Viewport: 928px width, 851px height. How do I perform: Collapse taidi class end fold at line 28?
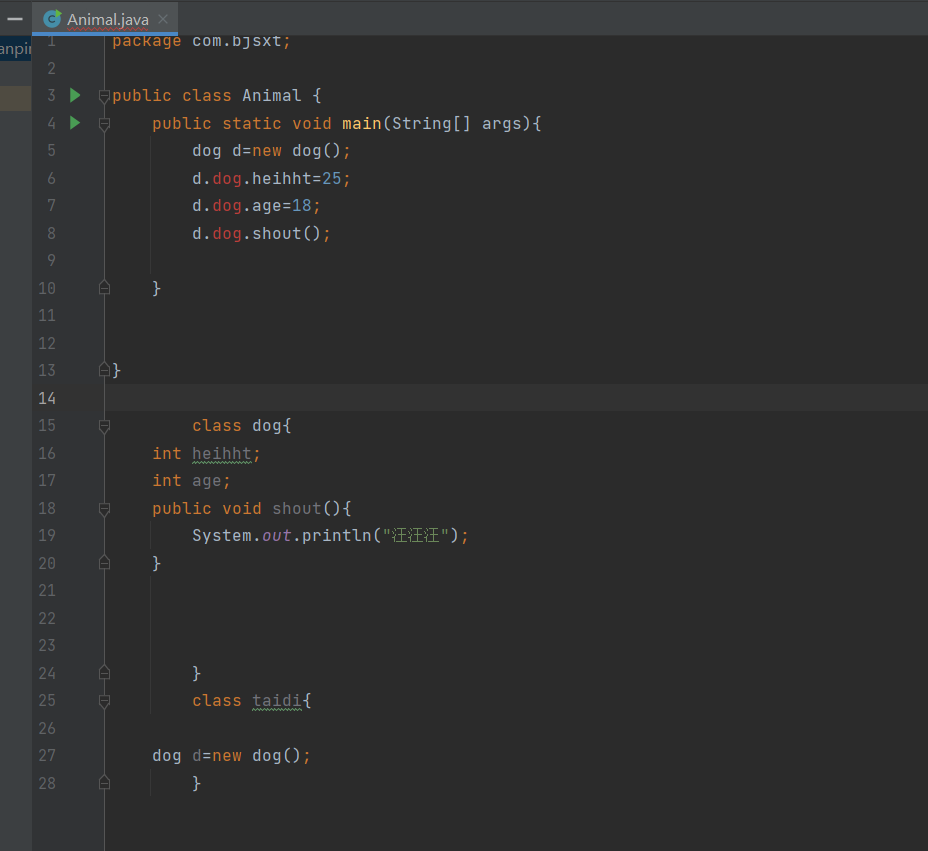[104, 783]
